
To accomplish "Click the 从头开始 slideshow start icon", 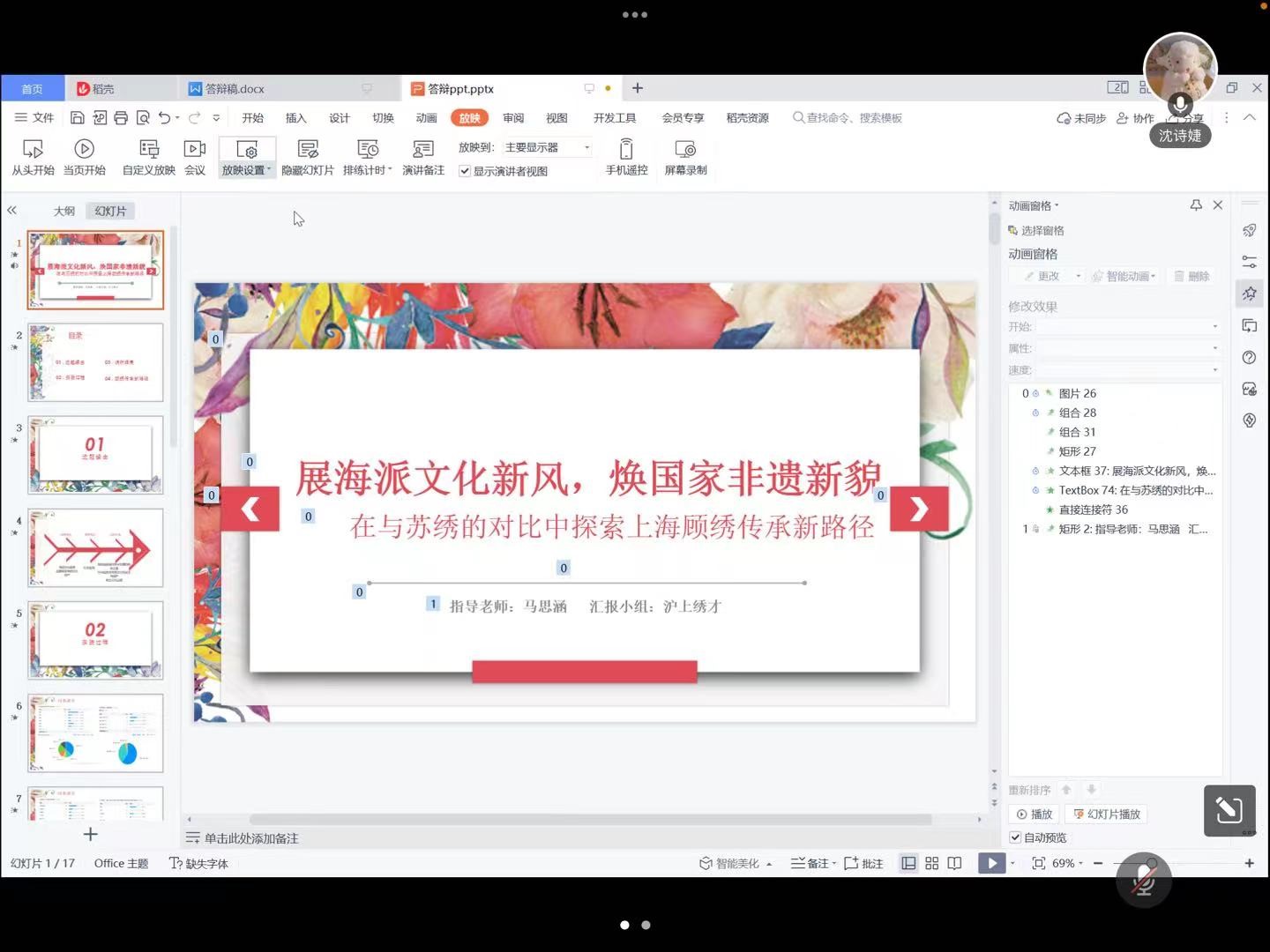I will click(33, 150).
